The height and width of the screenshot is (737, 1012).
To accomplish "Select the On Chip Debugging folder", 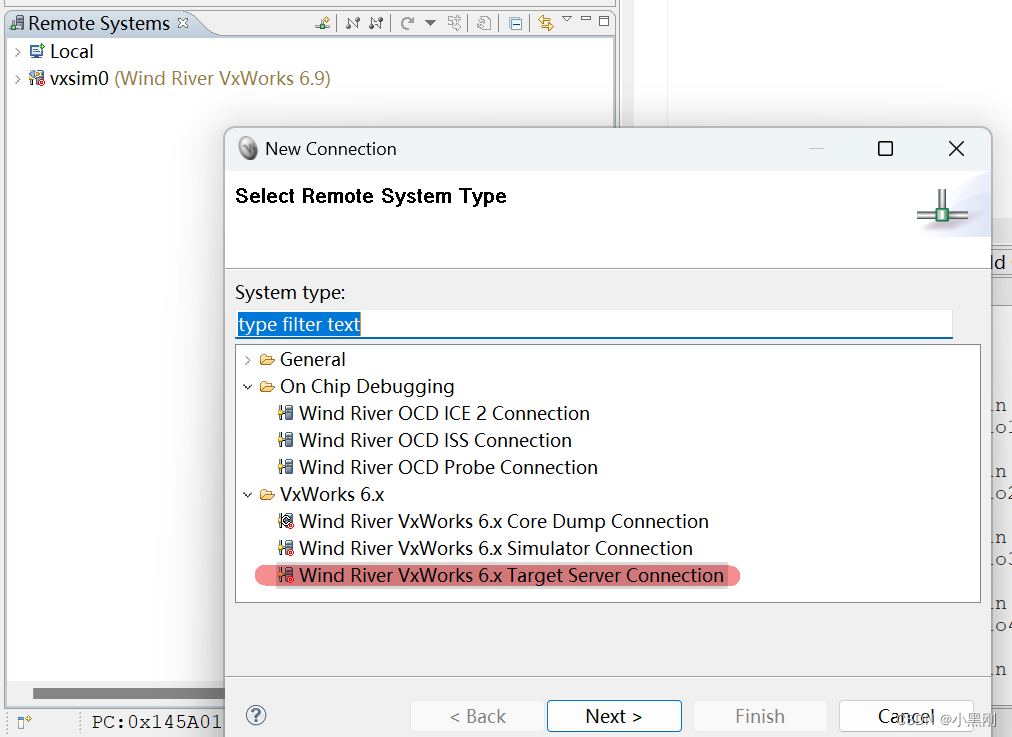I will 367,387.
